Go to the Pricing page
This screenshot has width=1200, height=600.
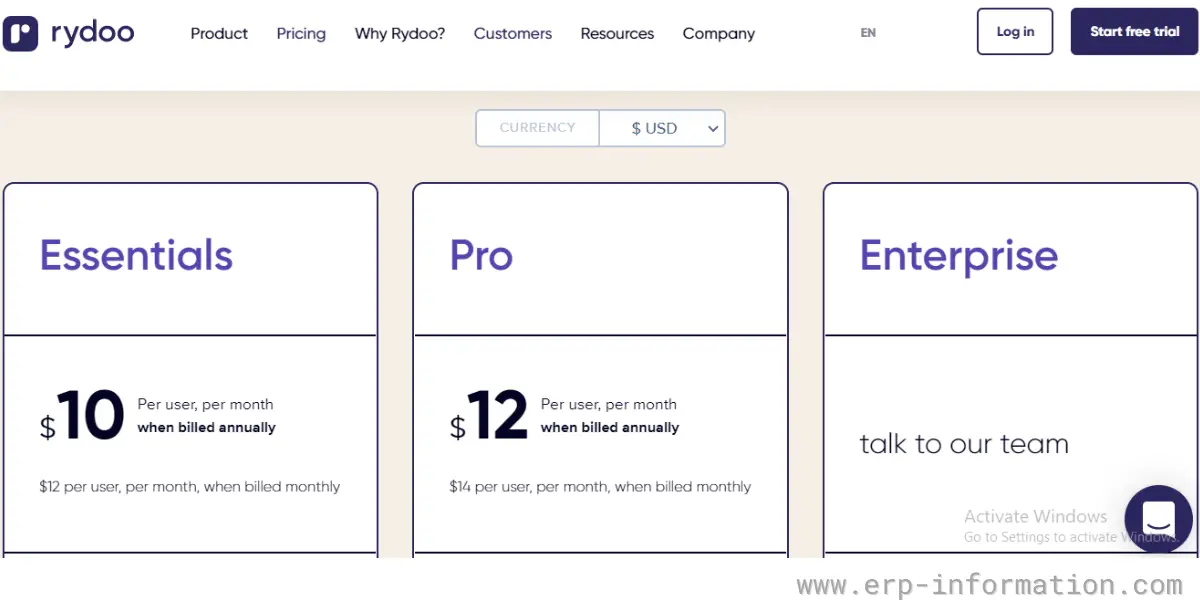coord(301,33)
